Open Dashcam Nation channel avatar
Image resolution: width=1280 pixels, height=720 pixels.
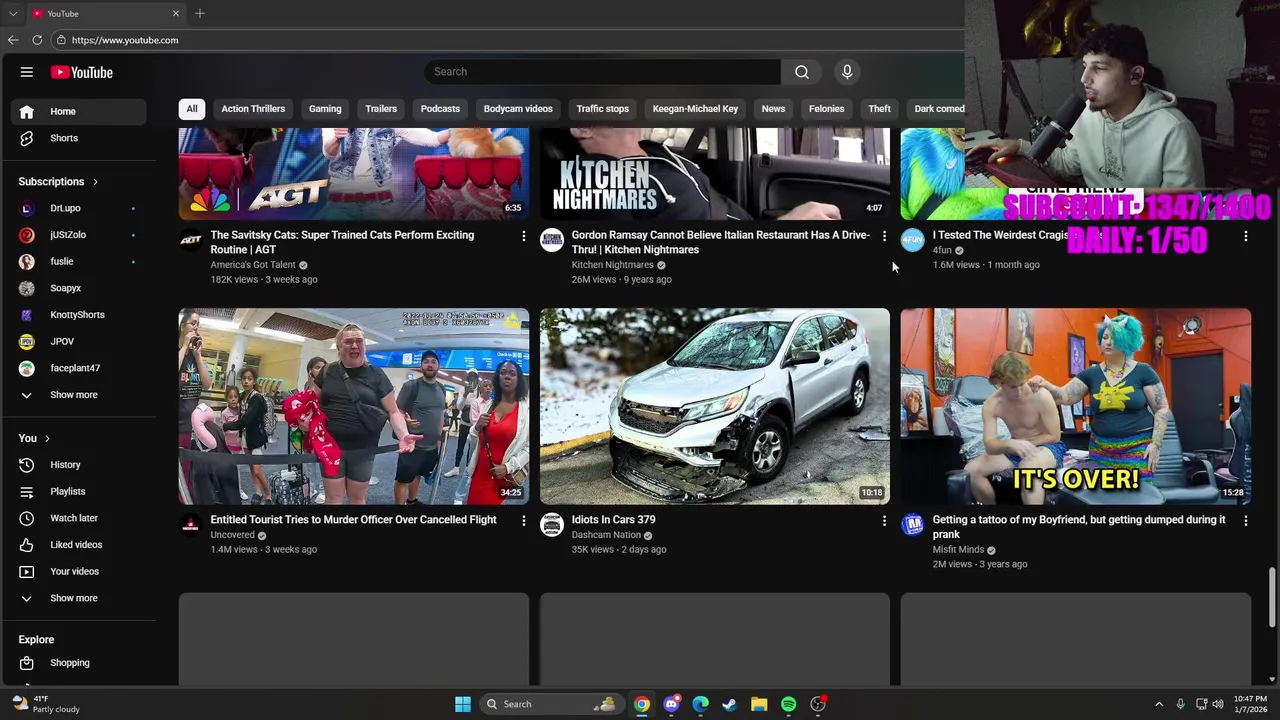(x=552, y=525)
